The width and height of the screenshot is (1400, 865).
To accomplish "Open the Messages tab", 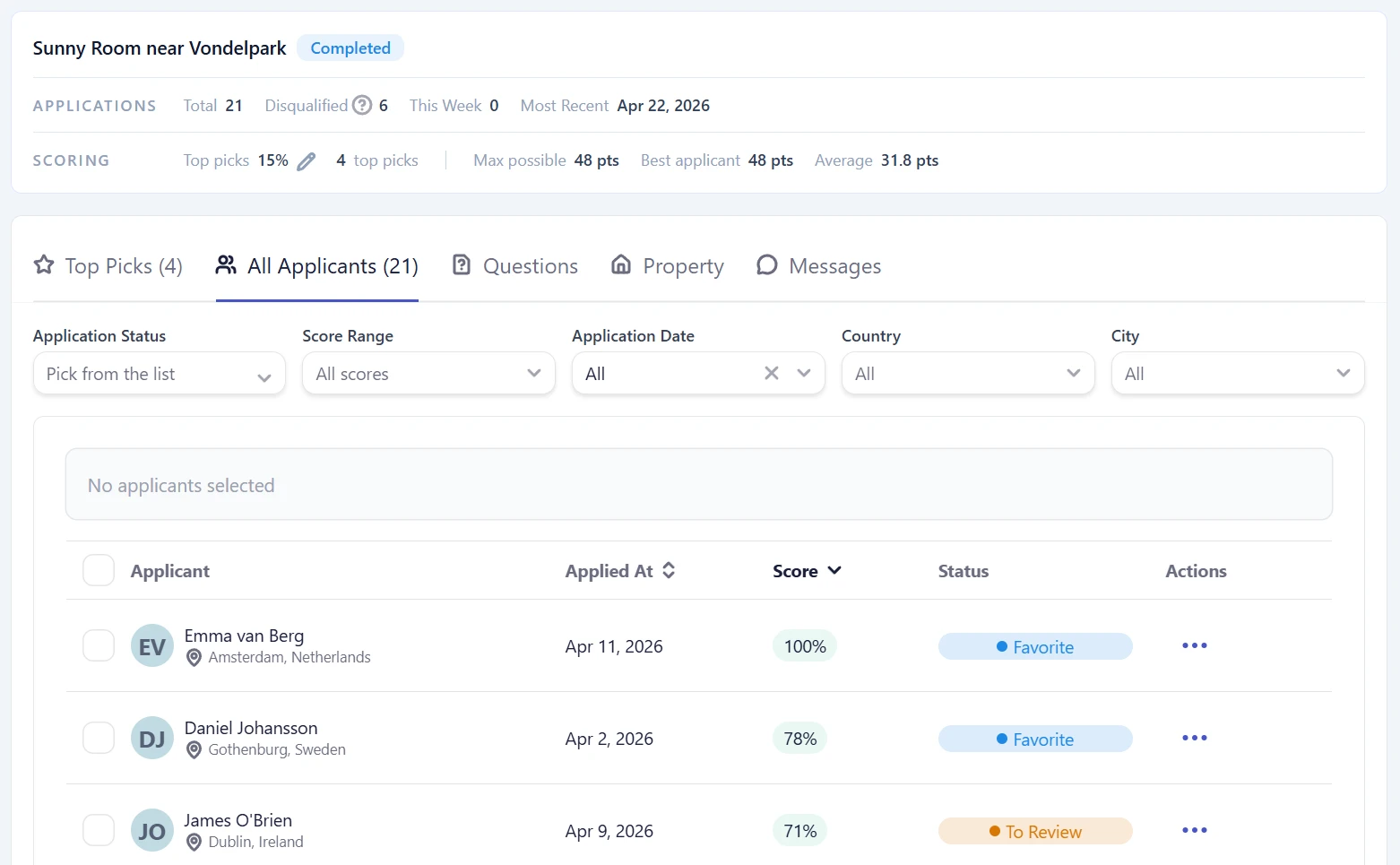I will (x=819, y=266).
